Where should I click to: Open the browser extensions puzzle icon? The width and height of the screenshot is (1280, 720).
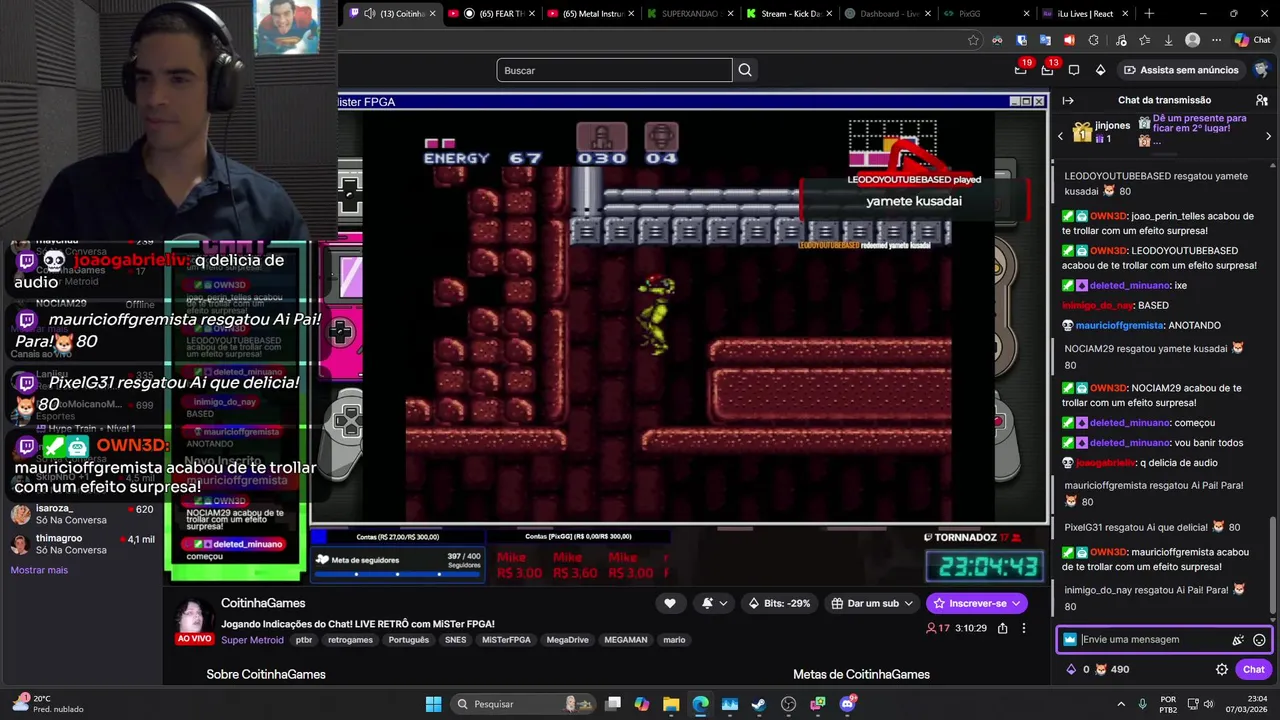click(1093, 40)
